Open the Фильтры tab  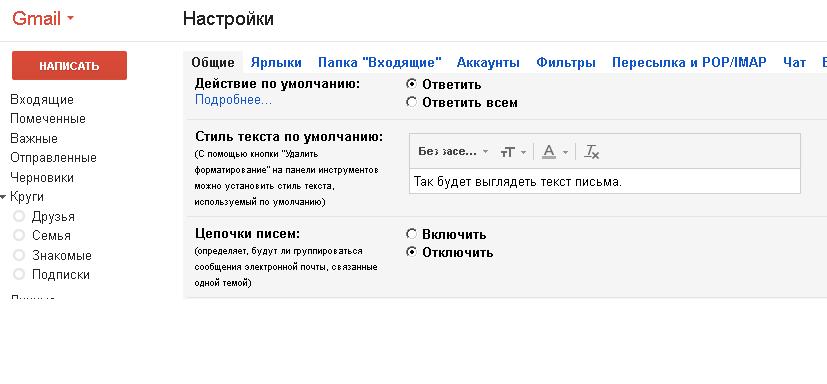click(x=566, y=63)
